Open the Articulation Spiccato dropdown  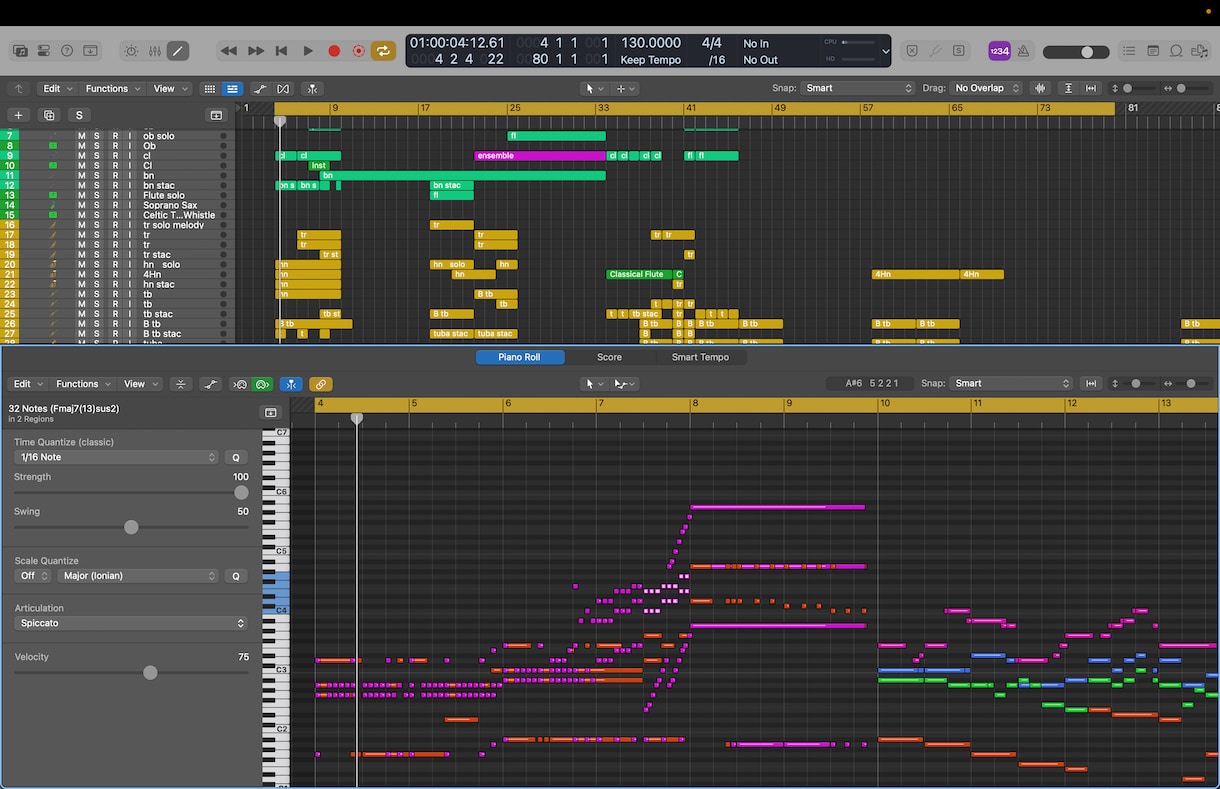pos(131,623)
